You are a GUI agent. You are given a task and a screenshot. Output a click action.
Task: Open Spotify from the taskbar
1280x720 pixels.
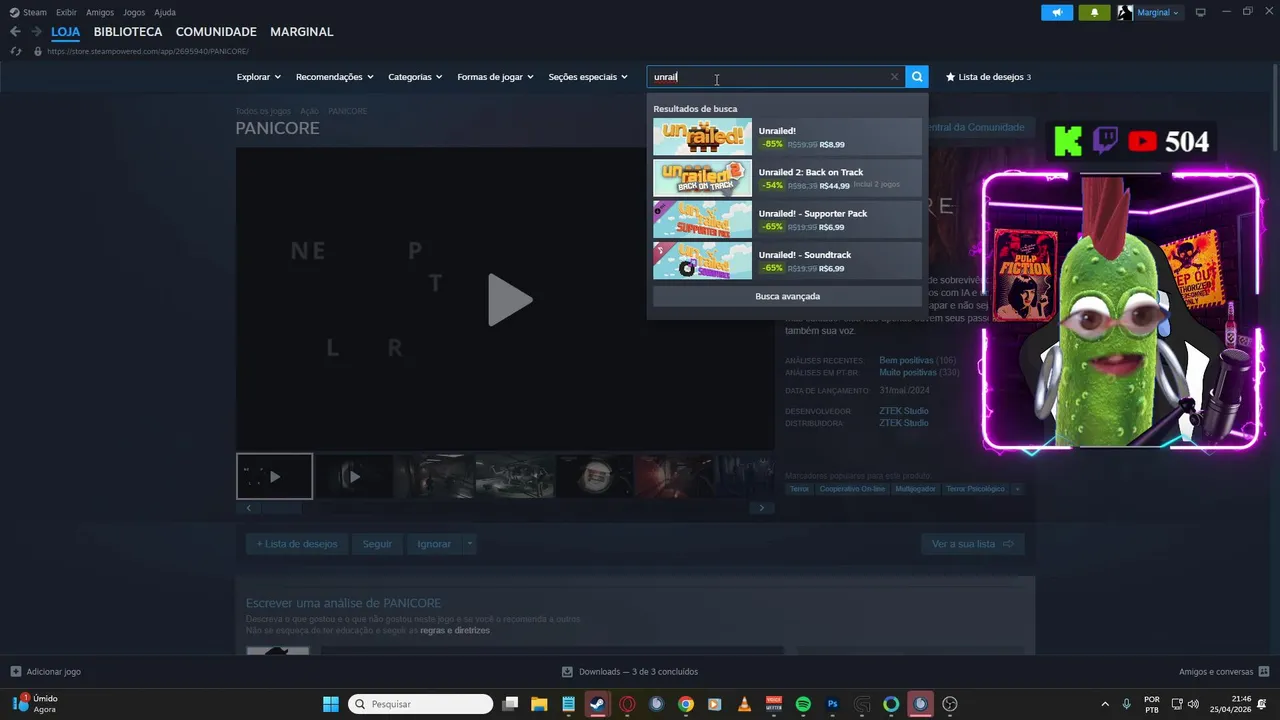point(803,704)
